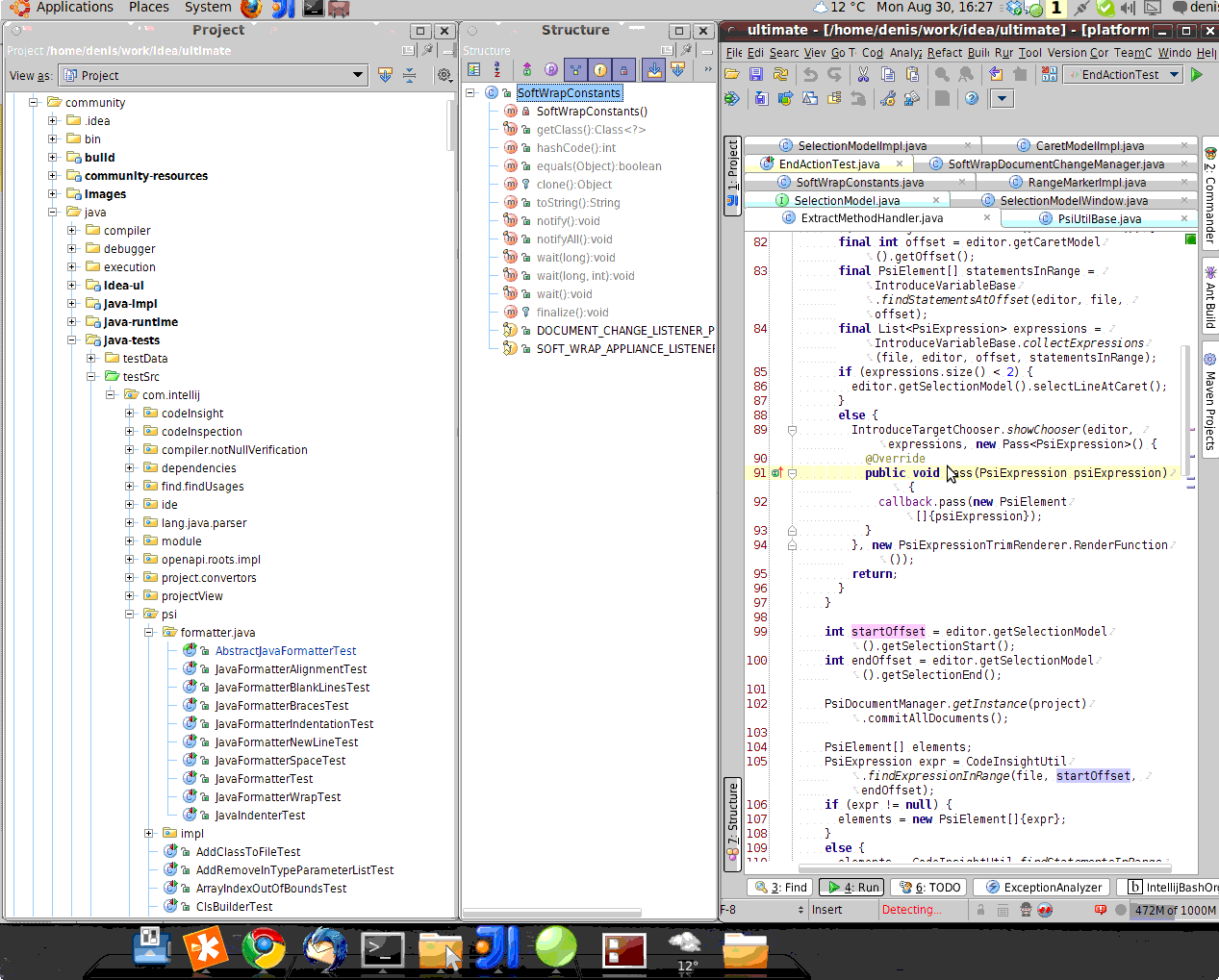Click the Cut scissors icon
Viewport: 1219px width, 980px height.
[863, 74]
